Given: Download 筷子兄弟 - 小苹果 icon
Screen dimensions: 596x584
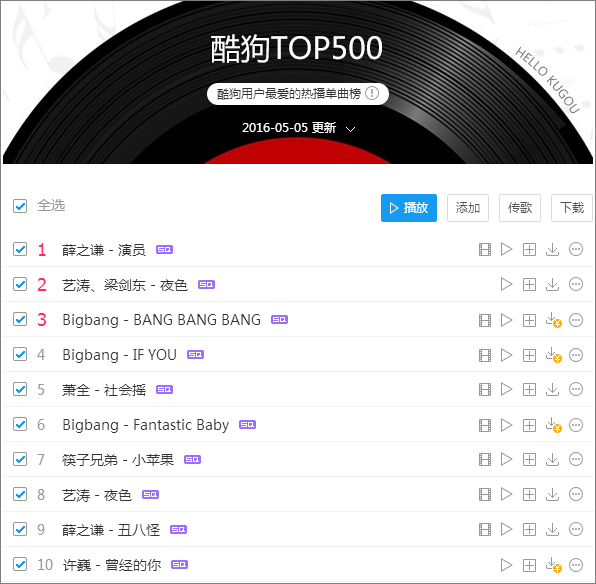Looking at the screenshot, I should pos(552,459).
